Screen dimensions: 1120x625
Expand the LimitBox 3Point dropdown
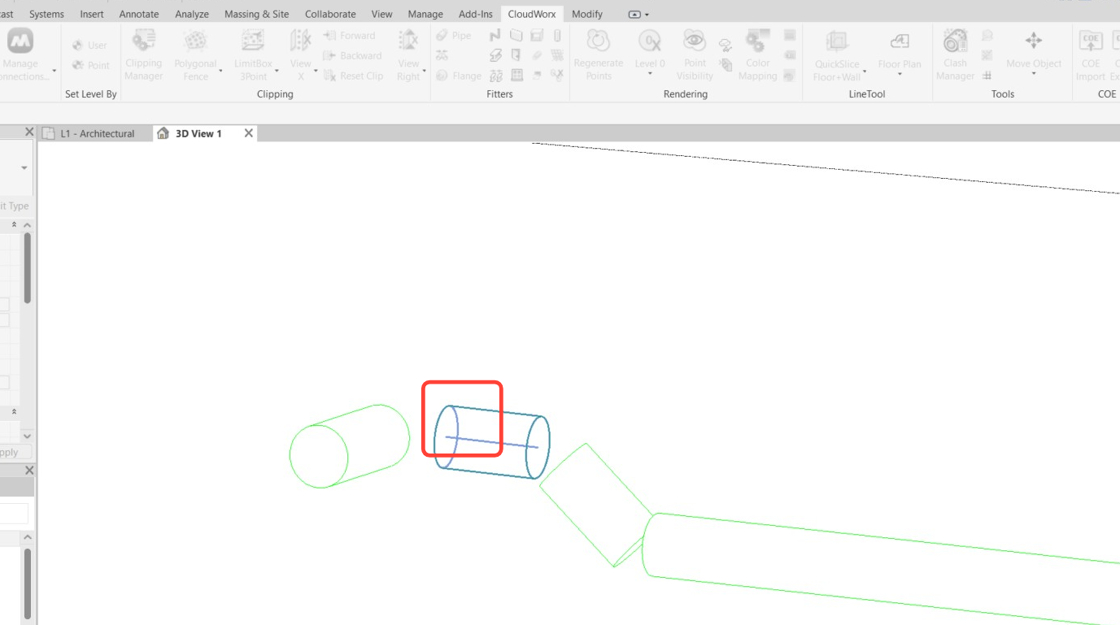point(276,71)
